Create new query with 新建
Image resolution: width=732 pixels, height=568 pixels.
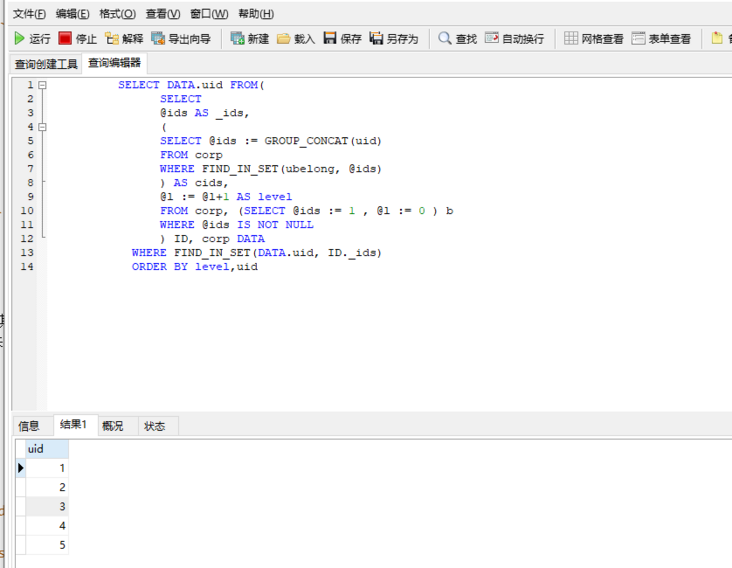click(x=250, y=39)
